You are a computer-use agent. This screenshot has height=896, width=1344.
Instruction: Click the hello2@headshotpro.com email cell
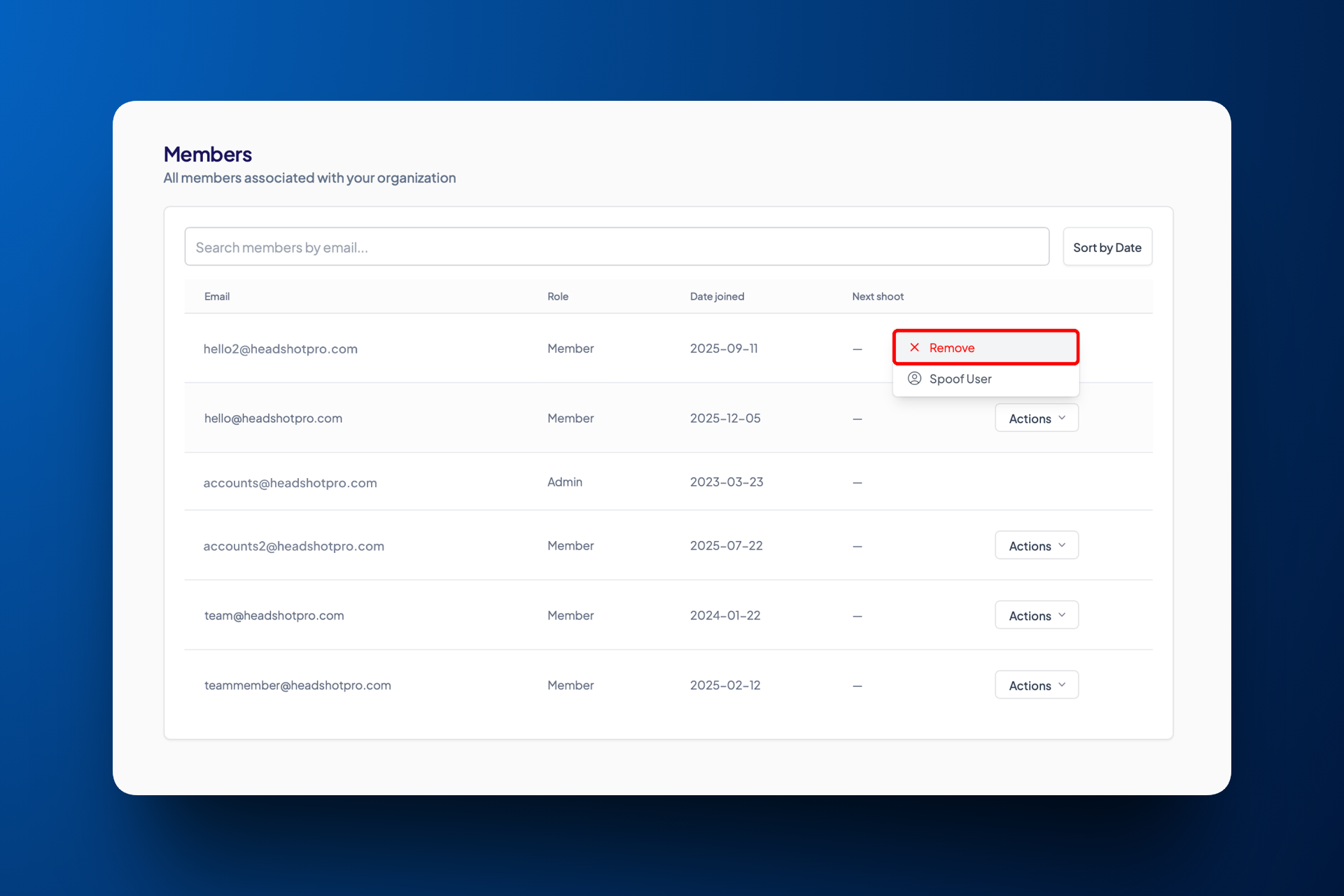click(x=280, y=349)
